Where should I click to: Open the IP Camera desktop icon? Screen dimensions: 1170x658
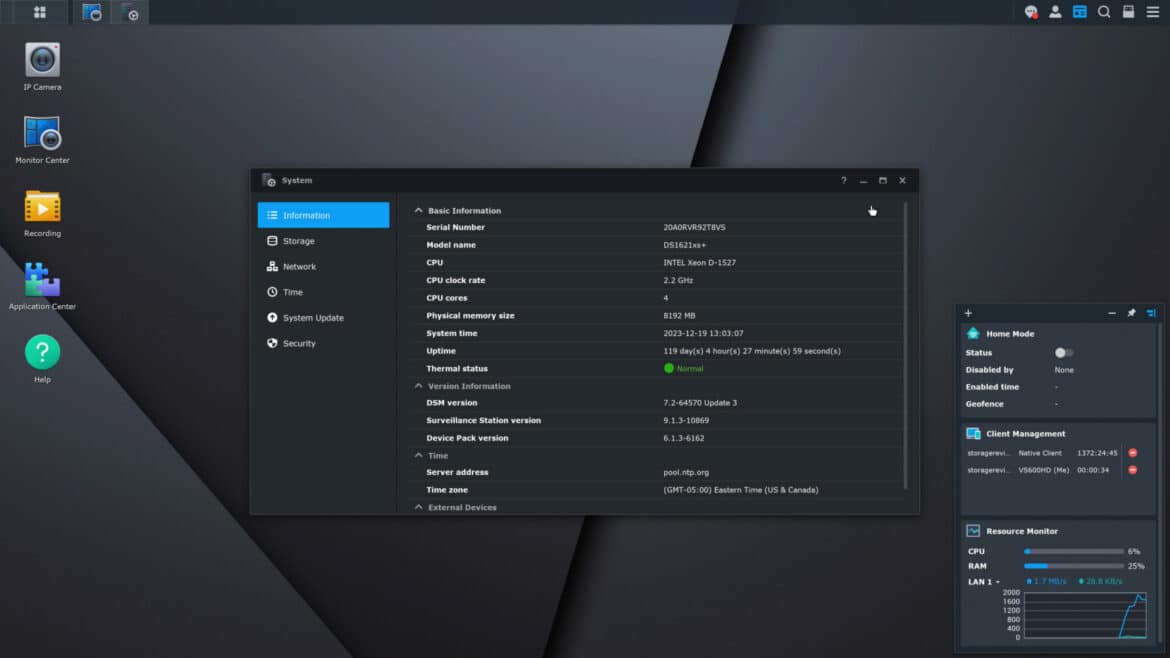42,66
